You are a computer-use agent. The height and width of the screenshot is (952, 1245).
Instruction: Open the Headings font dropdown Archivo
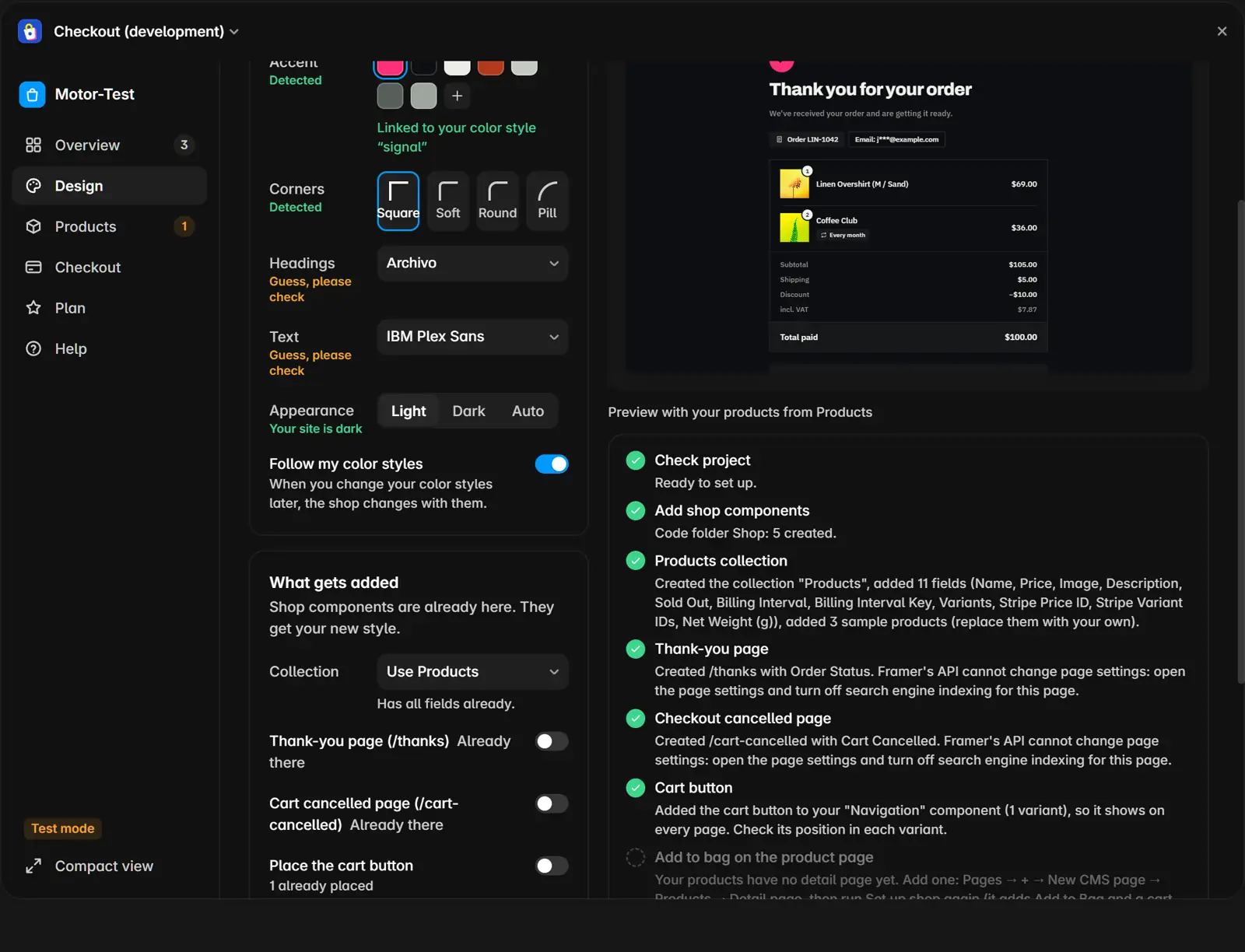coord(473,263)
